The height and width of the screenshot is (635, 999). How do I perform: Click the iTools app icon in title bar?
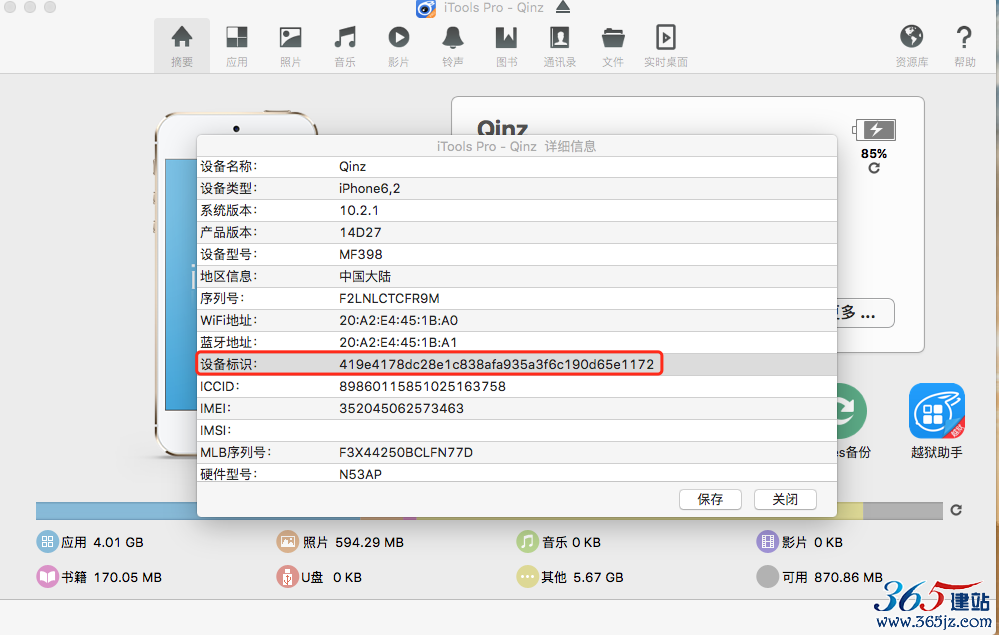coord(426,8)
